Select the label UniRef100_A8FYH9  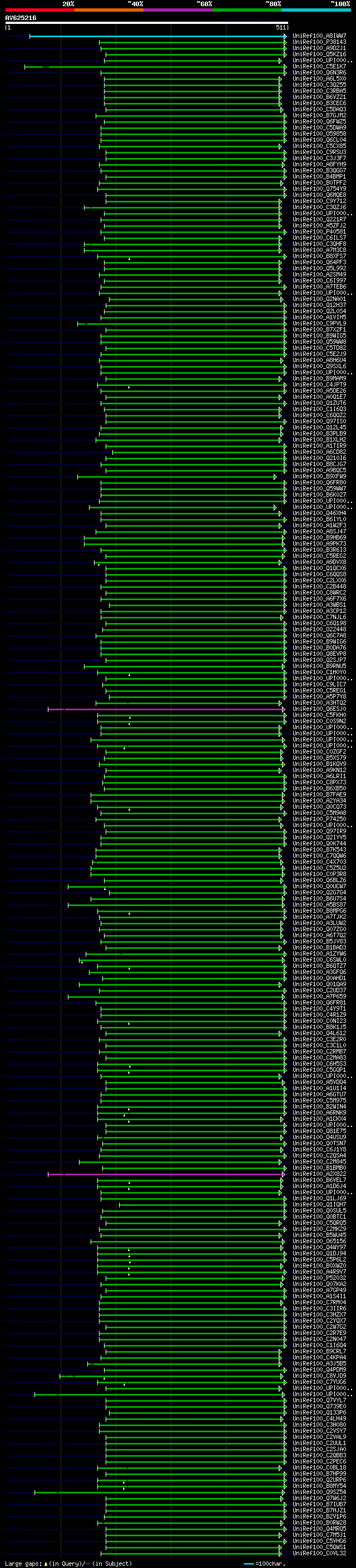tap(319, 164)
